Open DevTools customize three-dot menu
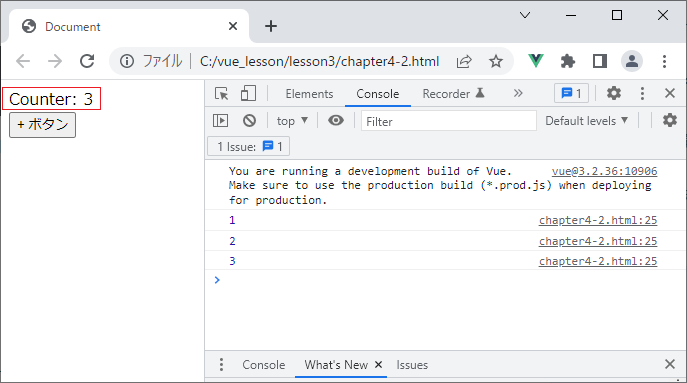Viewport: 687px width, 383px height. 642,93
